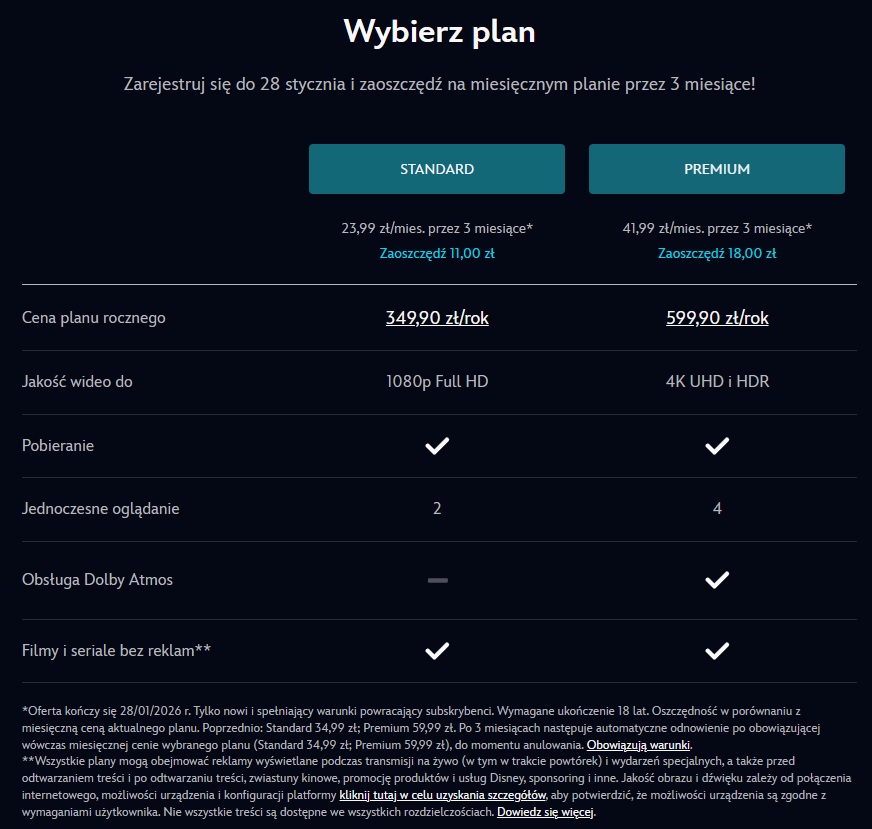Select the PREMIUM plan button
This screenshot has width=872, height=829.
pyautogui.click(x=716, y=168)
